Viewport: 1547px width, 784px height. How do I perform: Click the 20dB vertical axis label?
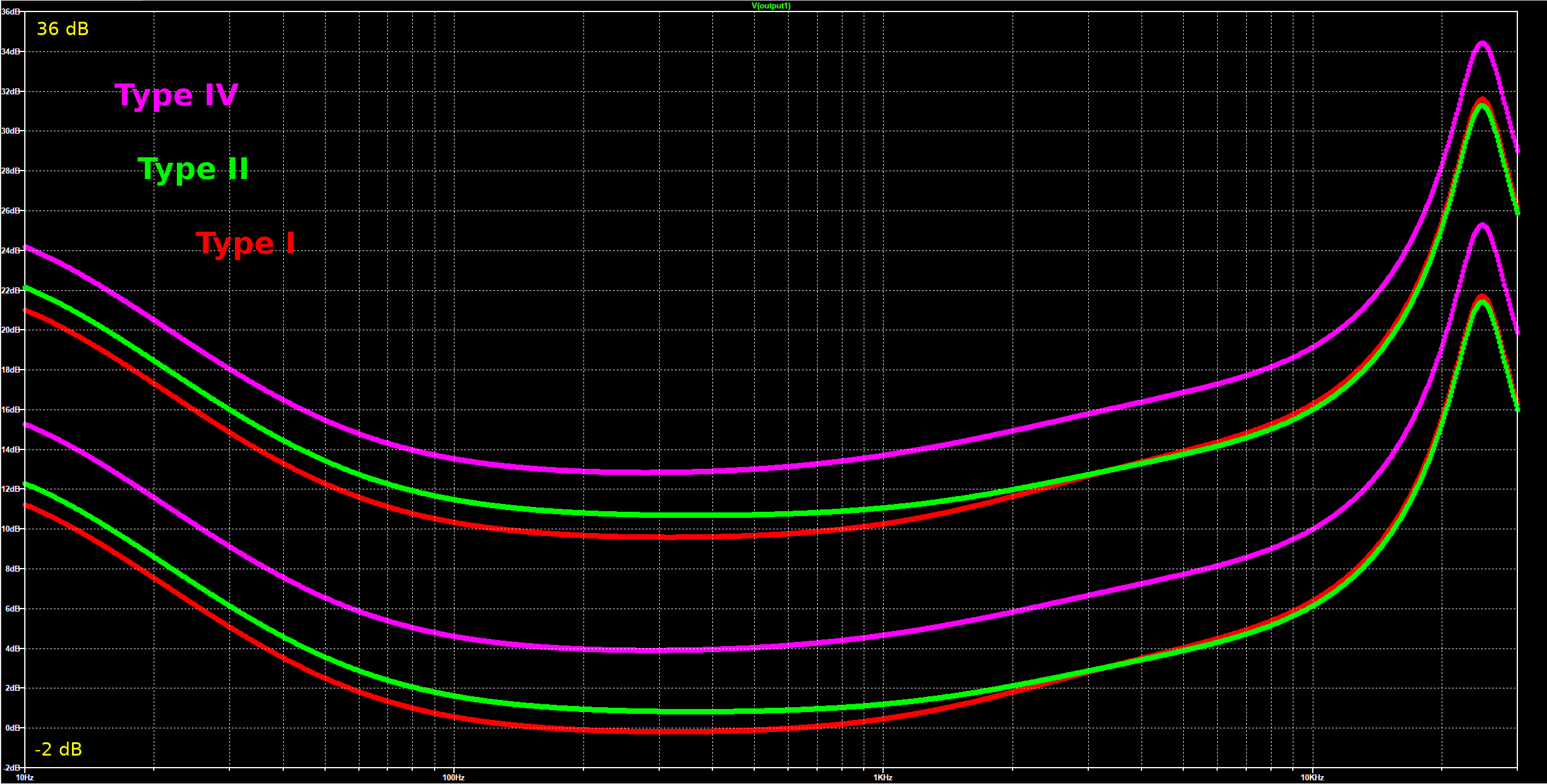[x=10, y=330]
